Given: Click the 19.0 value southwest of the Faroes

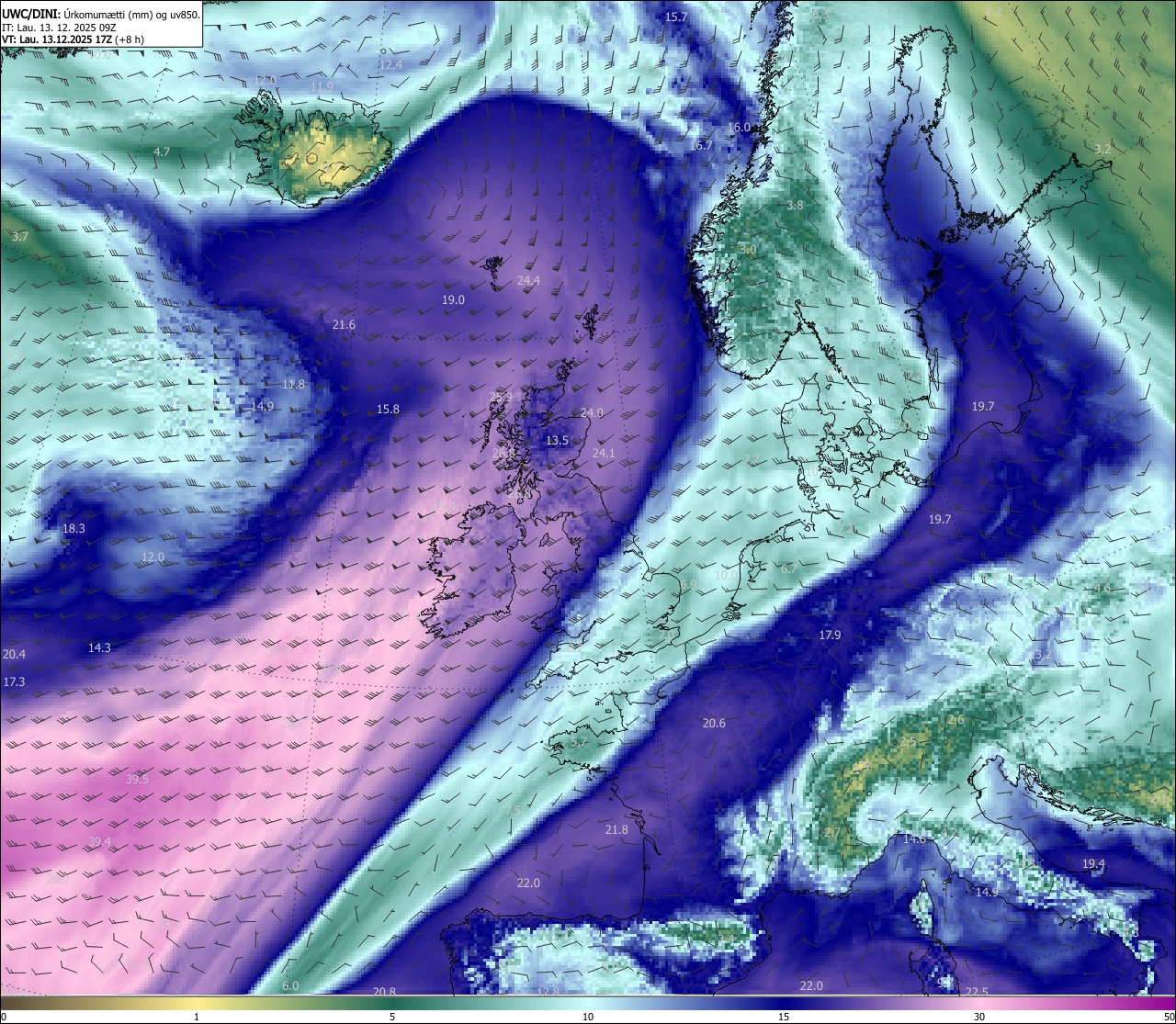Looking at the screenshot, I should pyautogui.click(x=453, y=300).
